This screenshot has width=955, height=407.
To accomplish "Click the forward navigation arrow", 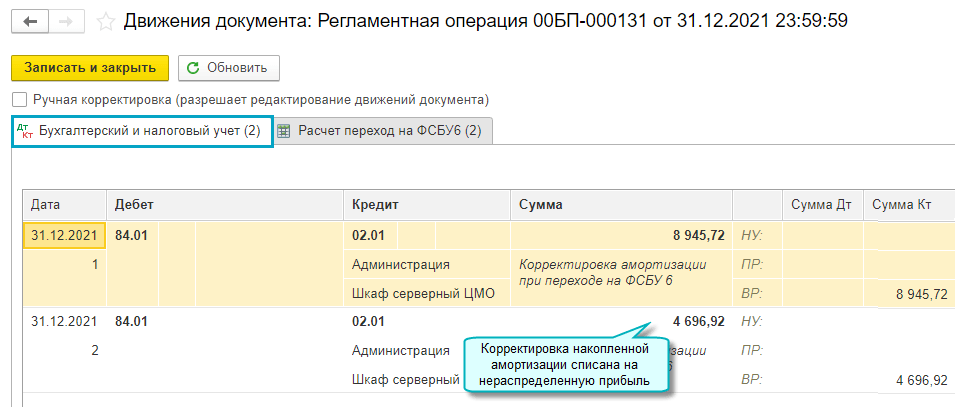I will coord(65,19).
